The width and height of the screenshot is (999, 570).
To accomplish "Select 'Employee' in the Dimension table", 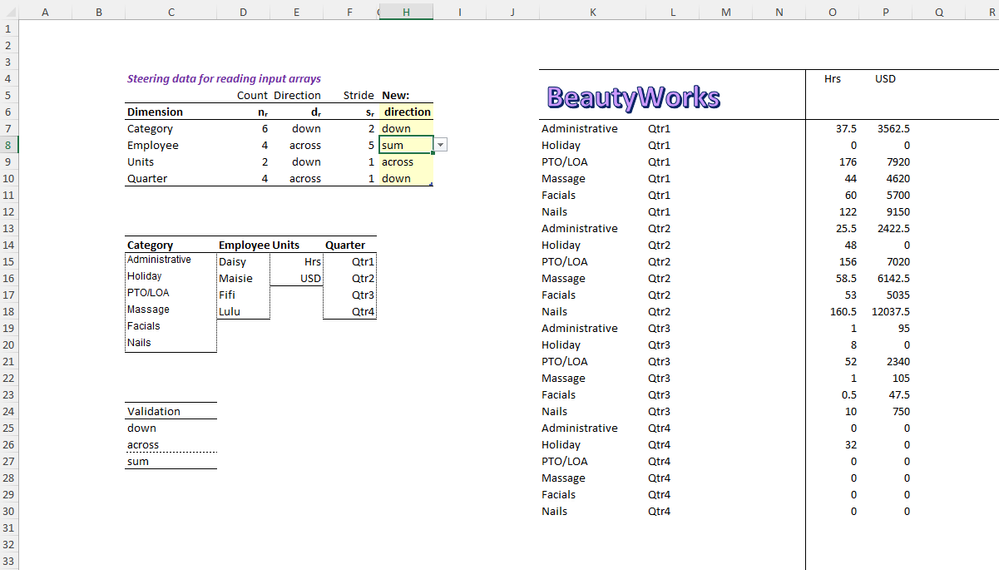I will (153, 145).
